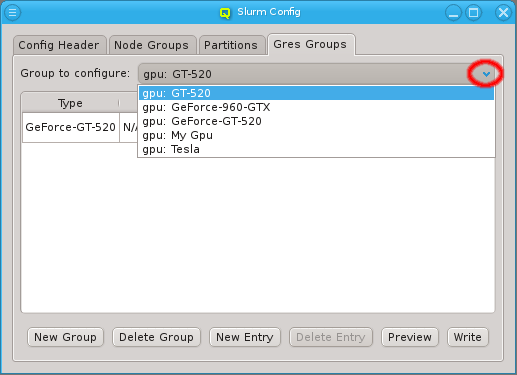The image size is (517, 375).
Task: Select the Gres Groups tab
Action: click(x=311, y=44)
